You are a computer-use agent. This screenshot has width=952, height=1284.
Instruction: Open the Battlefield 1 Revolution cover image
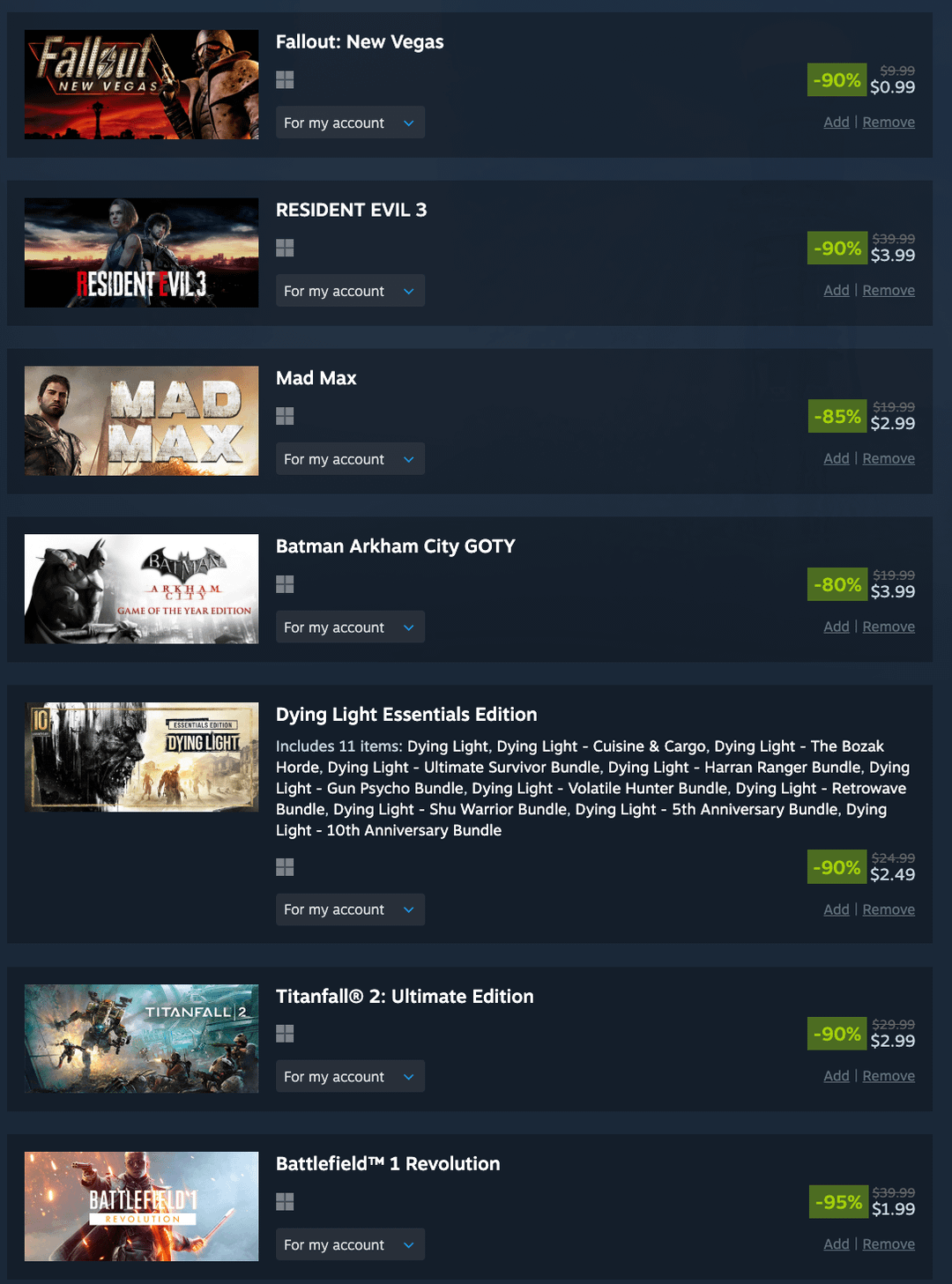point(142,1206)
